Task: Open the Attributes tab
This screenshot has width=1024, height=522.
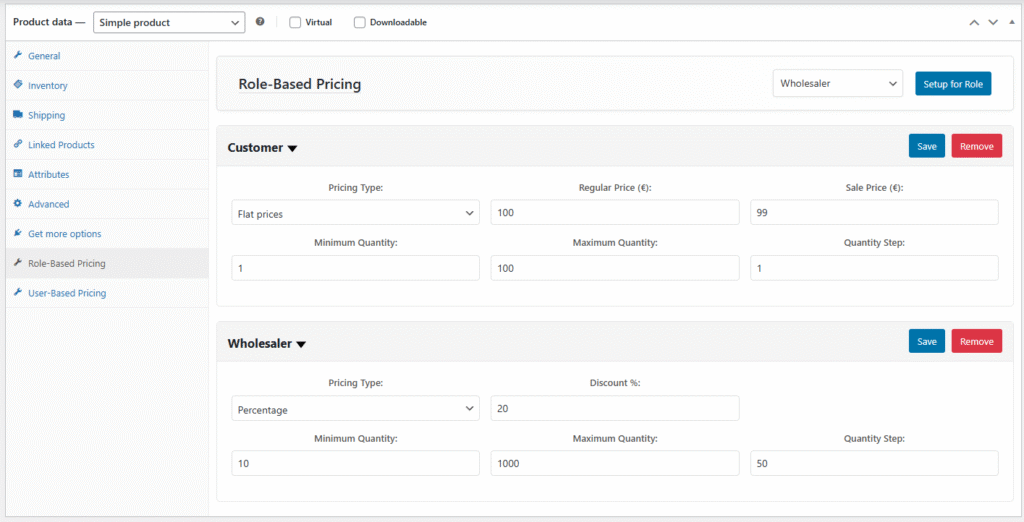Action: 107,174
